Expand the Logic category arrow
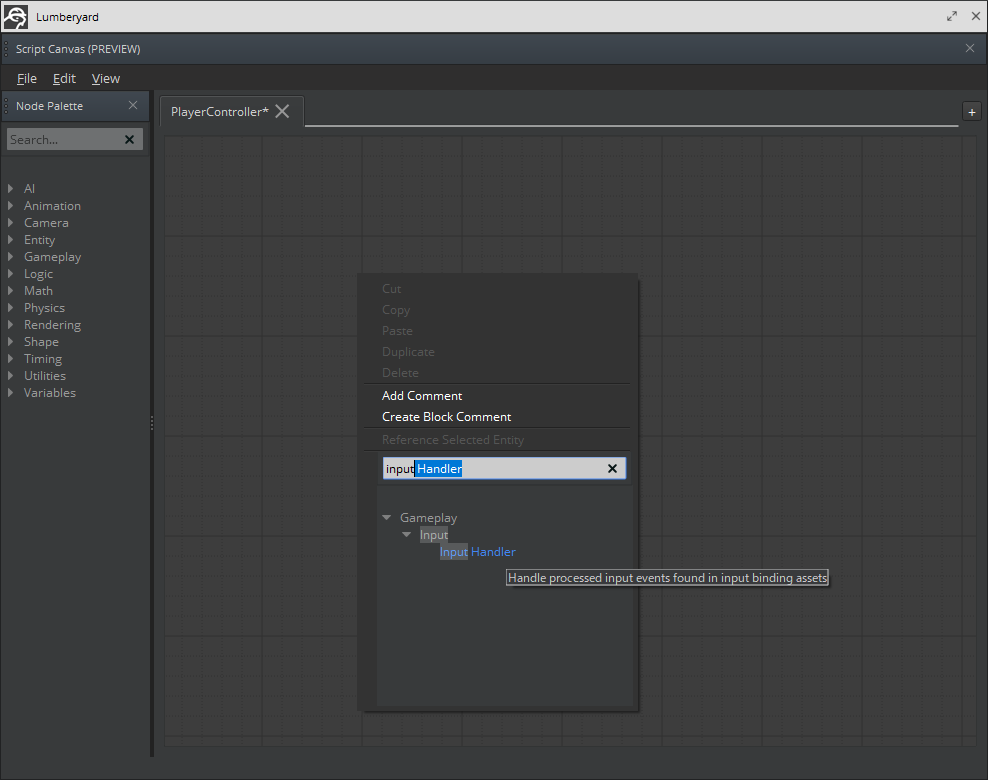Screen dimensions: 988x780 click(x=10, y=273)
